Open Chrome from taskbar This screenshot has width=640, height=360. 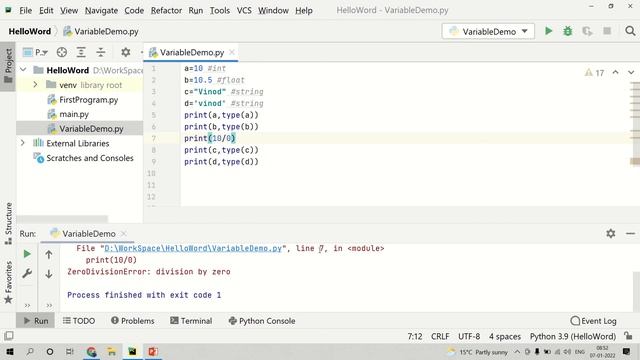91,351
